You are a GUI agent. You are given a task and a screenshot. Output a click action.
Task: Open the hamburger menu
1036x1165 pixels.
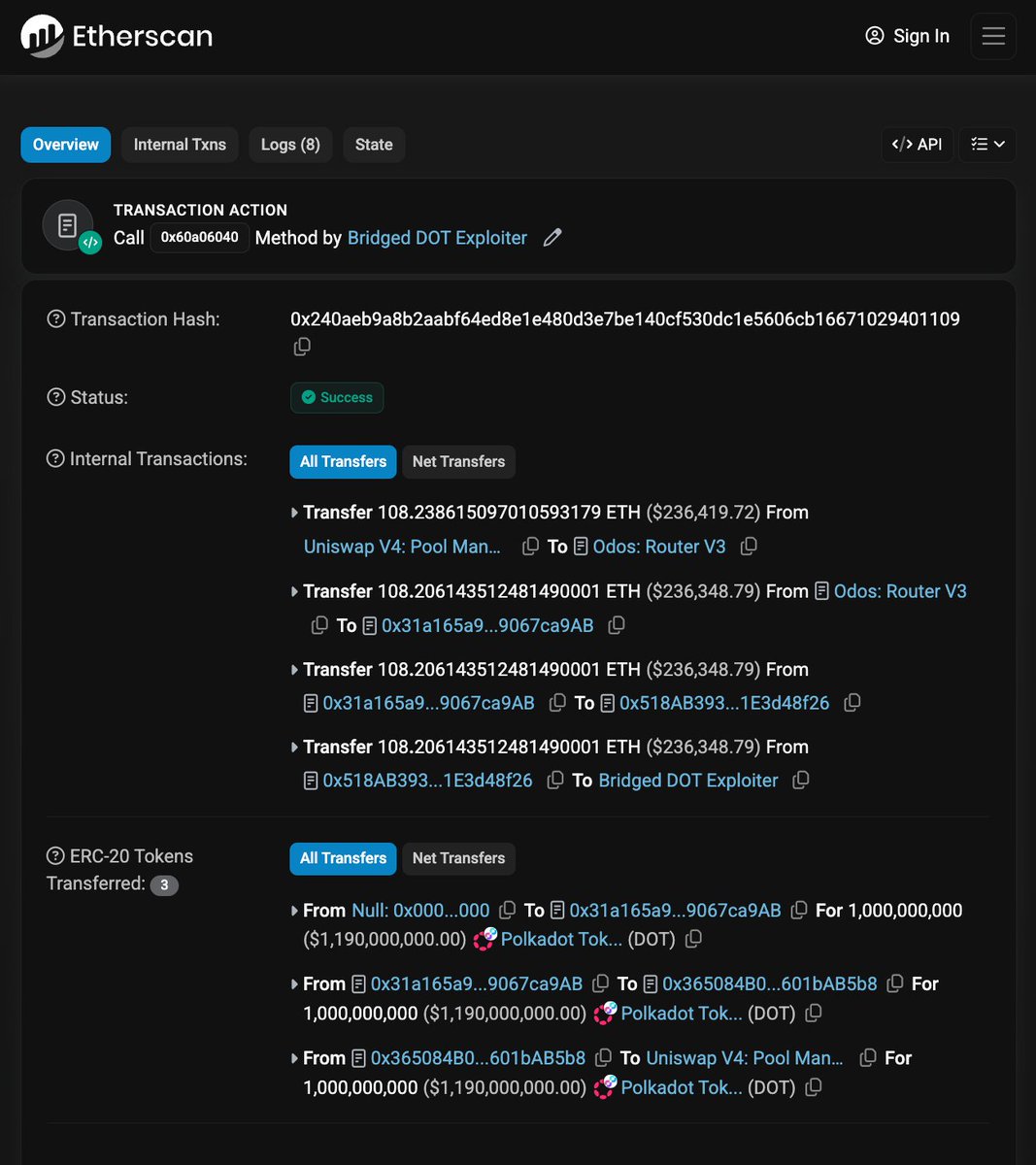point(992,36)
